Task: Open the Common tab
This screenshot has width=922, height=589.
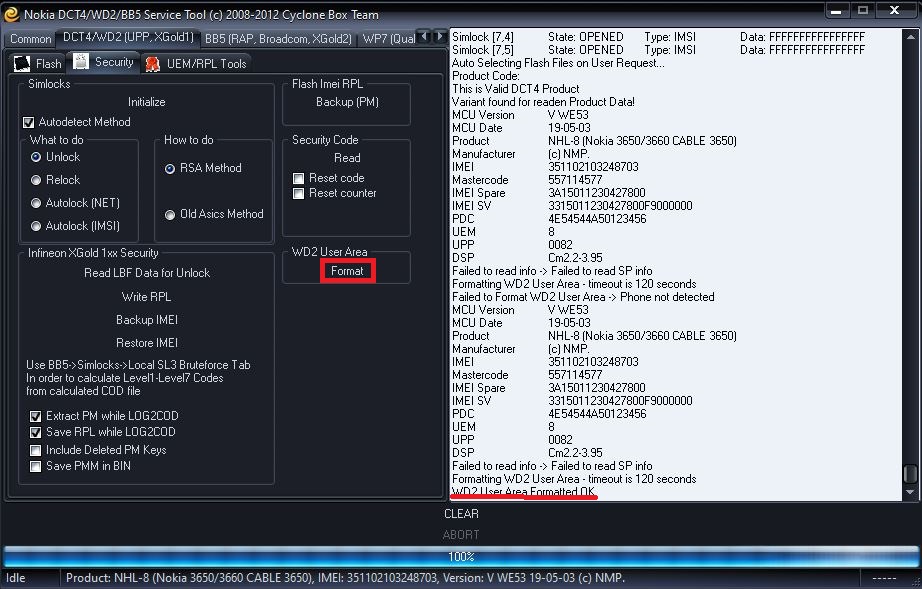Action: pyautogui.click(x=31, y=38)
